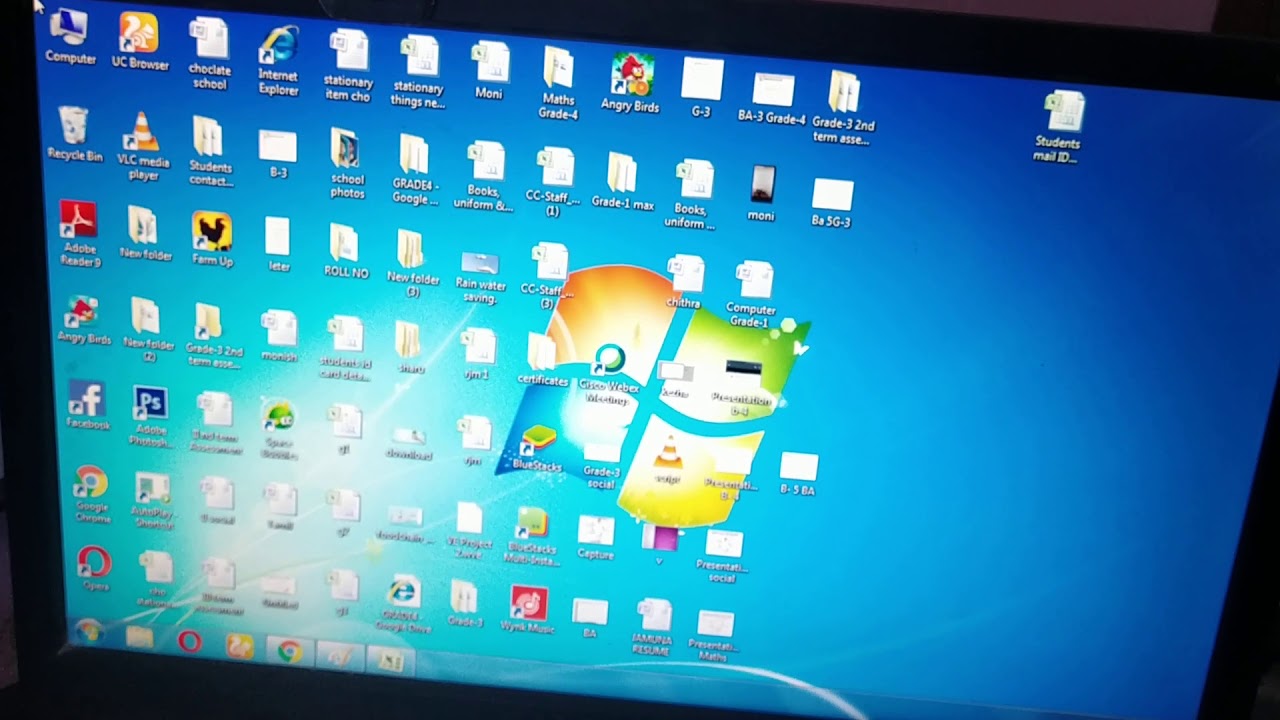Select the stationary things ne... file

click(x=418, y=72)
